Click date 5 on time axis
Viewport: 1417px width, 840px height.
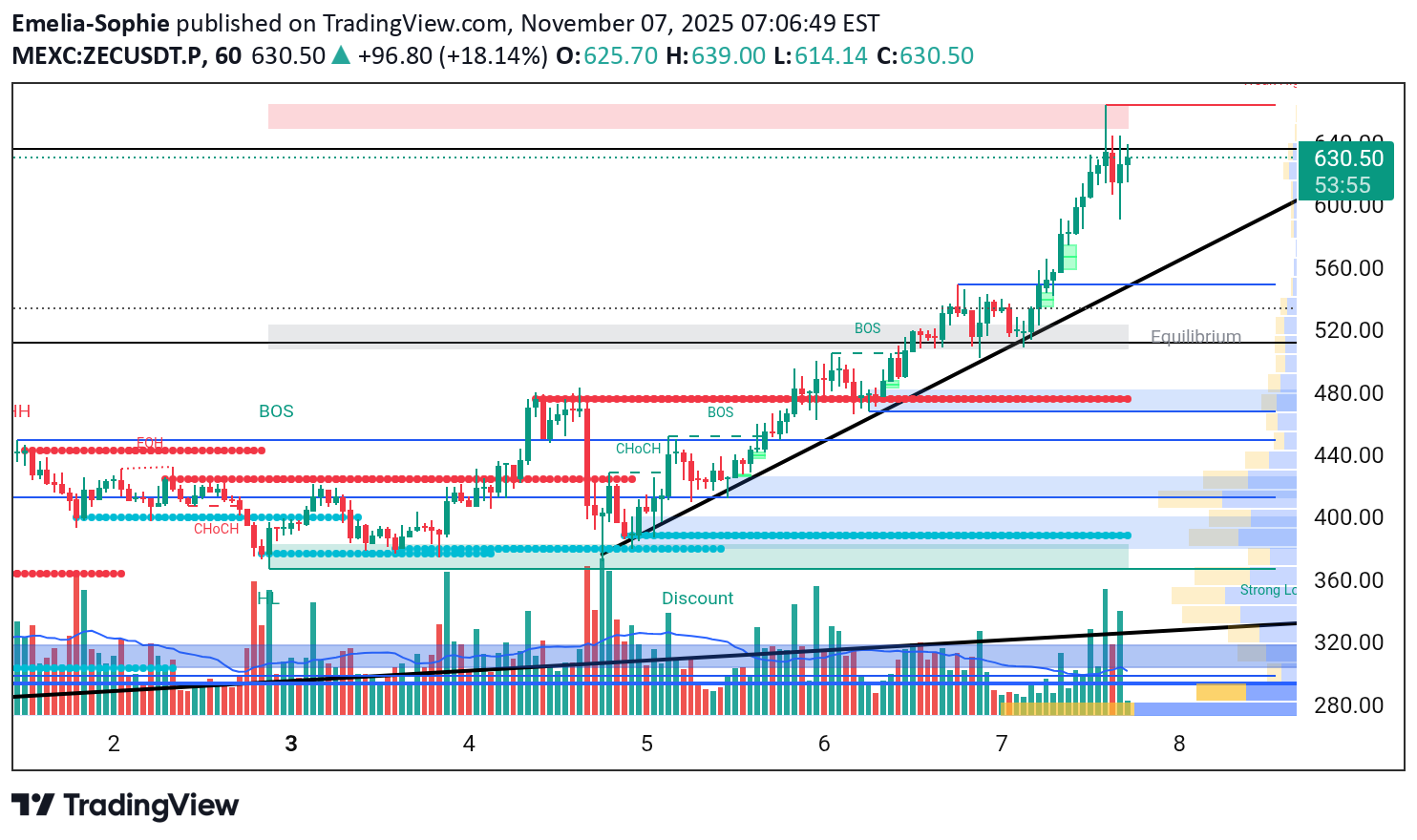(x=646, y=744)
